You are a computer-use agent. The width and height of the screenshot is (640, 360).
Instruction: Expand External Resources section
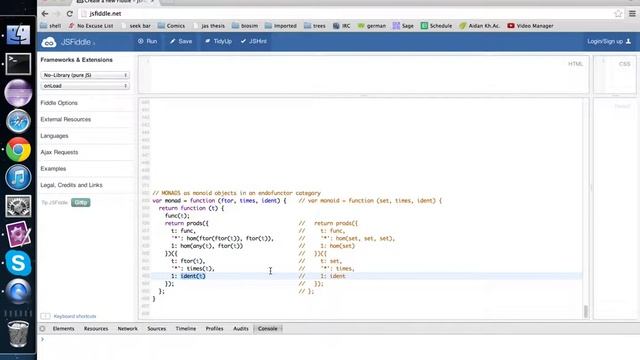(66, 119)
